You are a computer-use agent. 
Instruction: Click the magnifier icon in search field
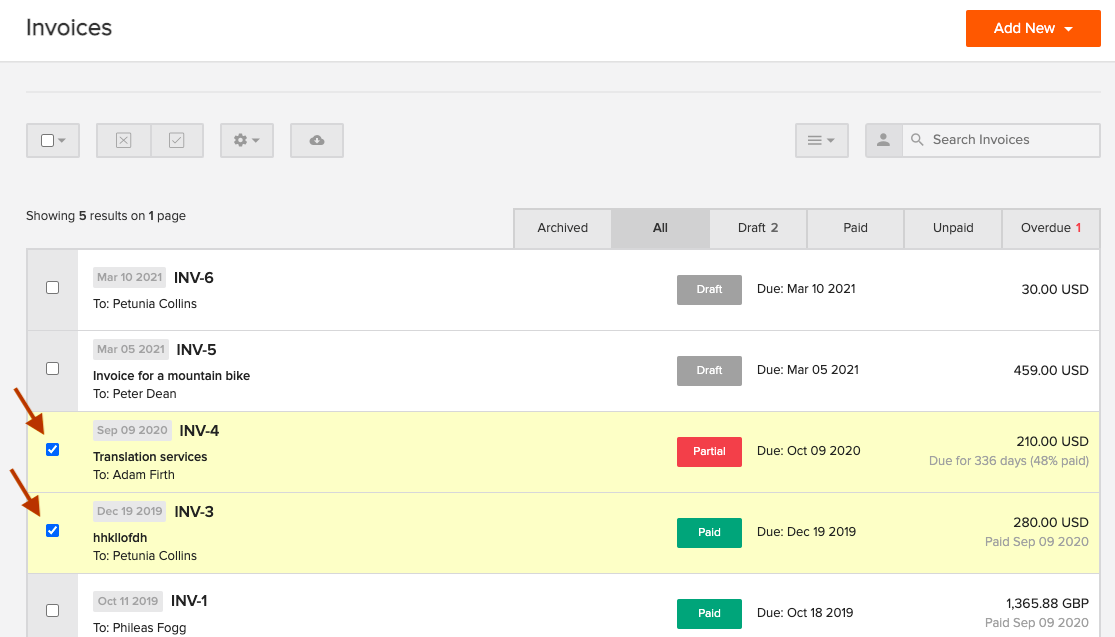click(917, 140)
